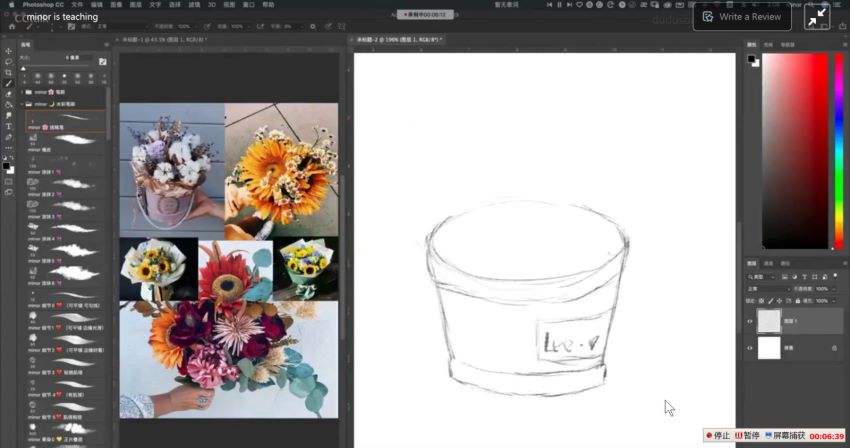Viewport: 850px width, 448px height.
Task: Click the Apple menu icon
Action: click(x=11, y=4)
